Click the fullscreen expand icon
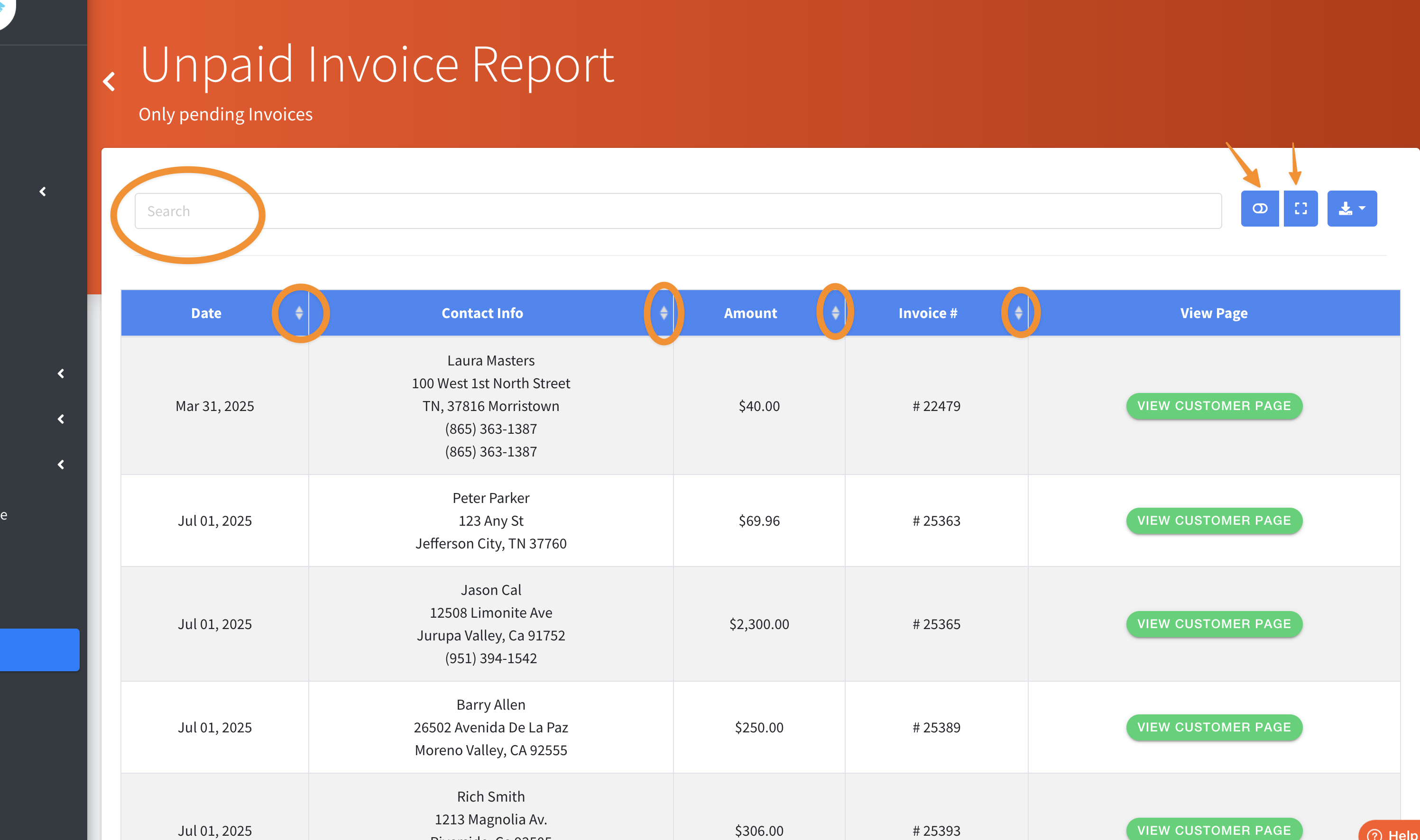Image resolution: width=1420 pixels, height=840 pixels. (x=1300, y=208)
